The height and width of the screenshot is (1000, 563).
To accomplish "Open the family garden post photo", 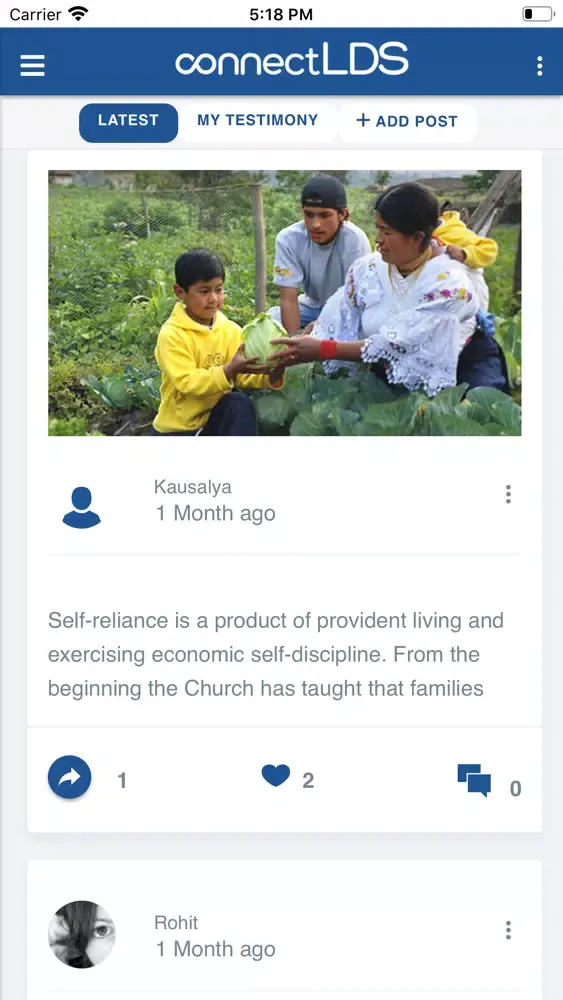I will (284, 303).
